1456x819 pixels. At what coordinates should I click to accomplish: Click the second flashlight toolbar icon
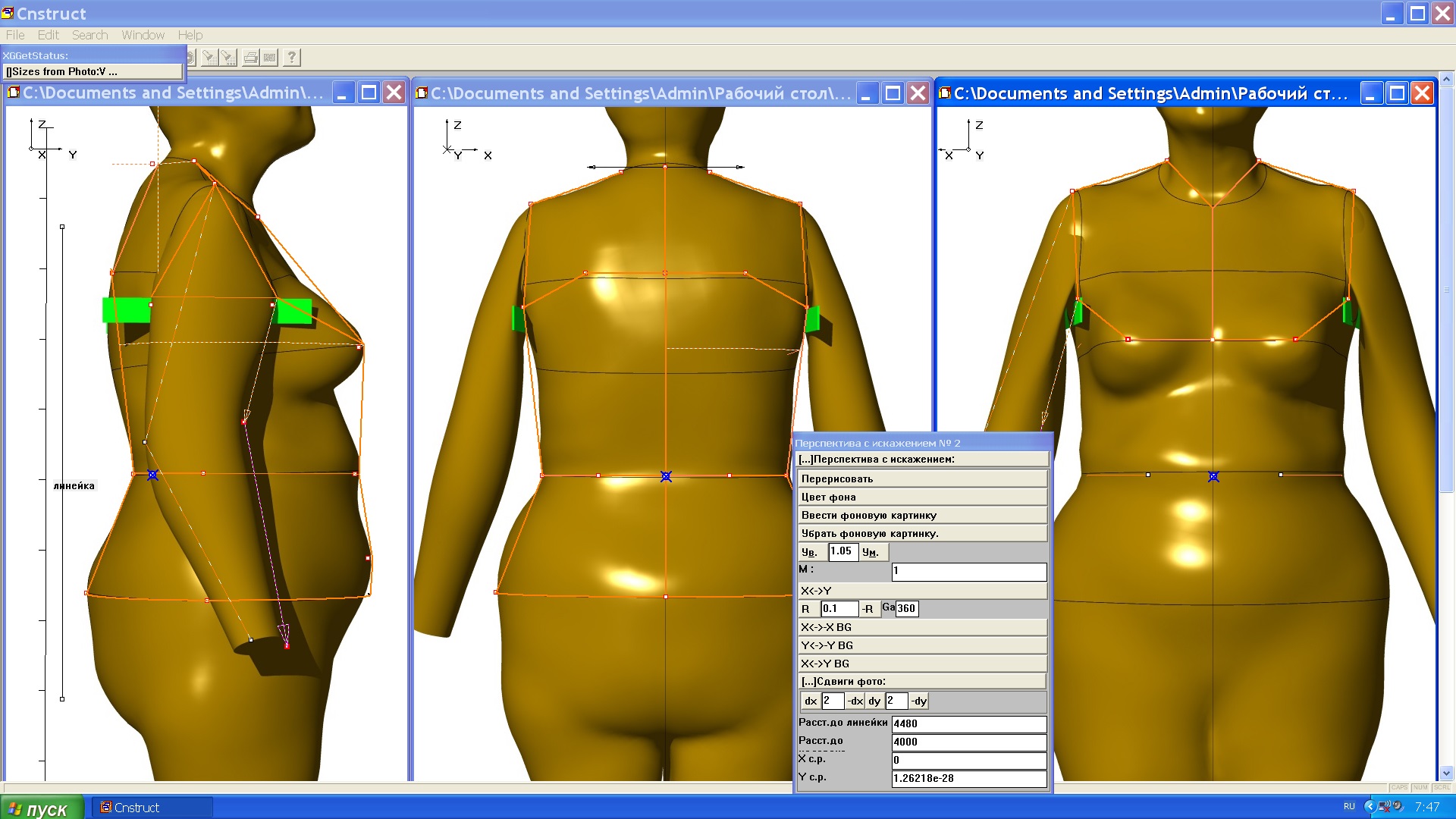(228, 58)
